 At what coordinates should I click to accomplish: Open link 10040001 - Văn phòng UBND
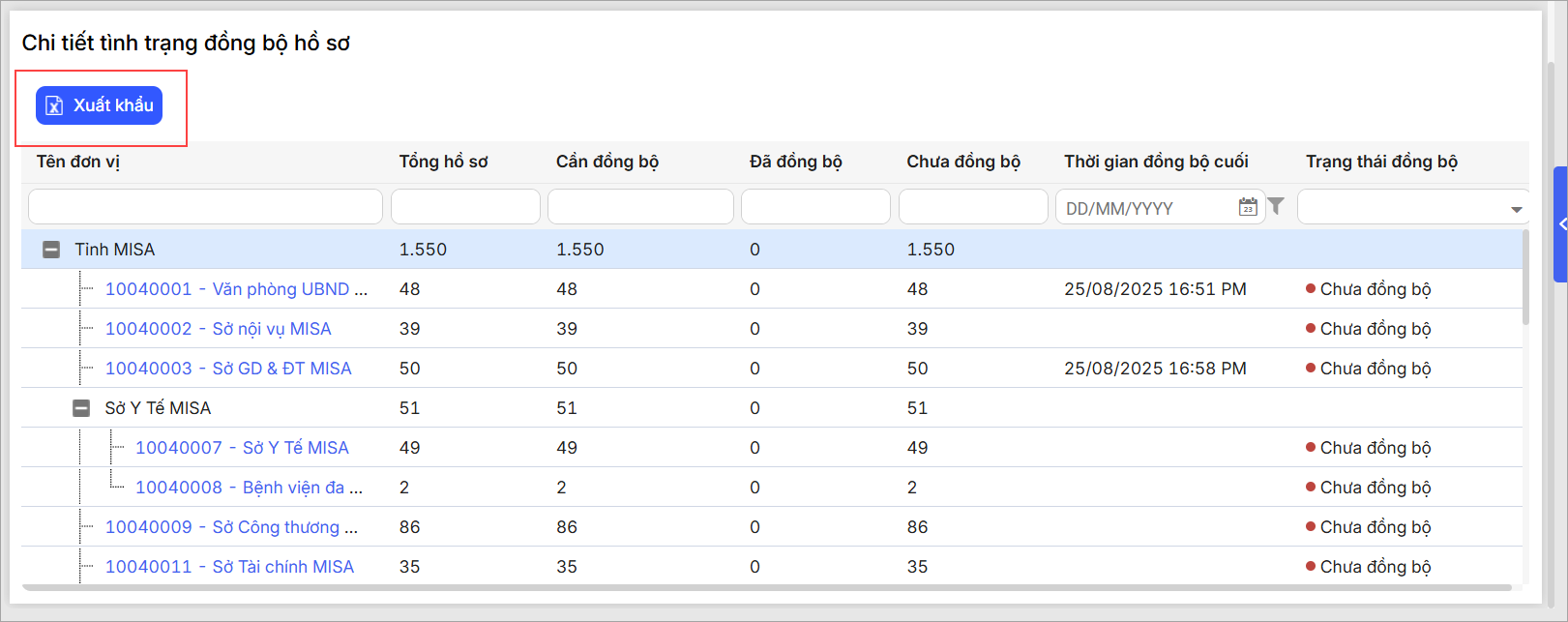(x=236, y=289)
